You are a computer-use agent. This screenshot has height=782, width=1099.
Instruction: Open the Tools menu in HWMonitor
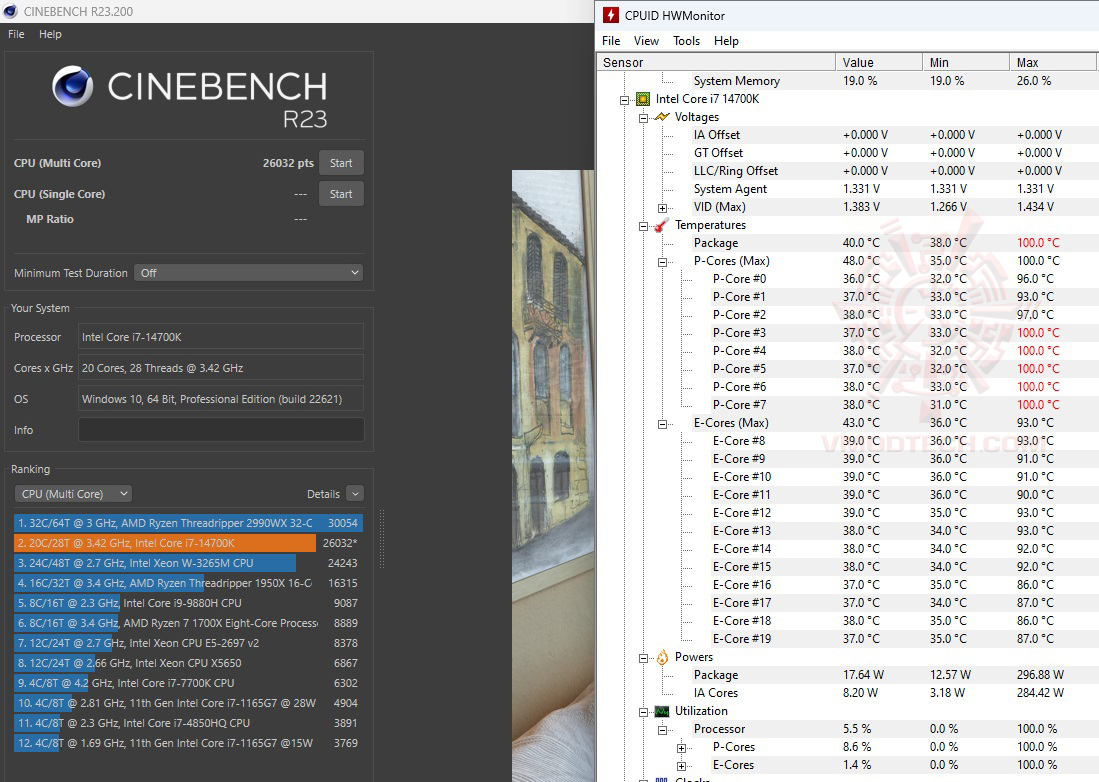(x=686, y=41)
